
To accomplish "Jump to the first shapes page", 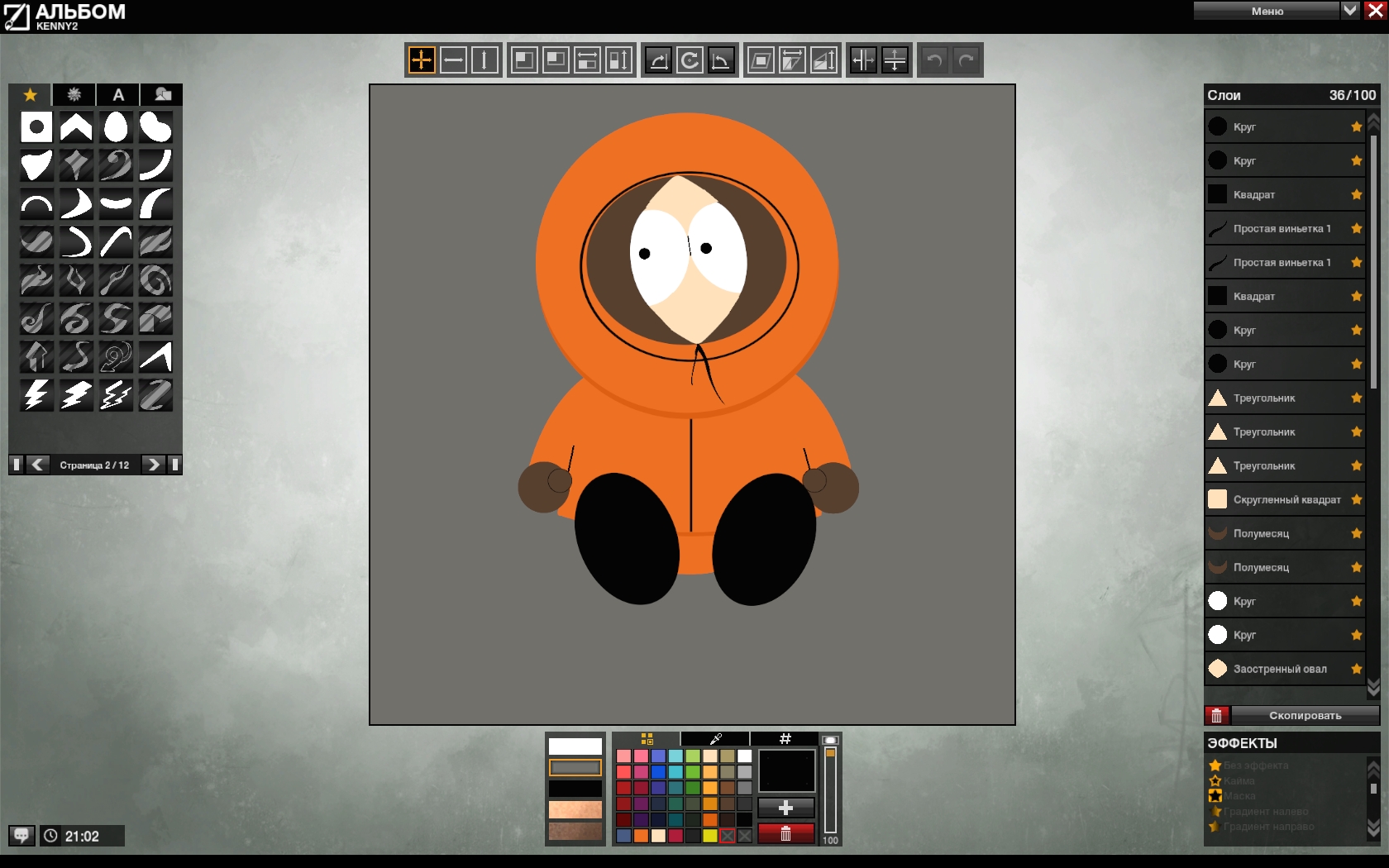I will click(x=16, y=465).
